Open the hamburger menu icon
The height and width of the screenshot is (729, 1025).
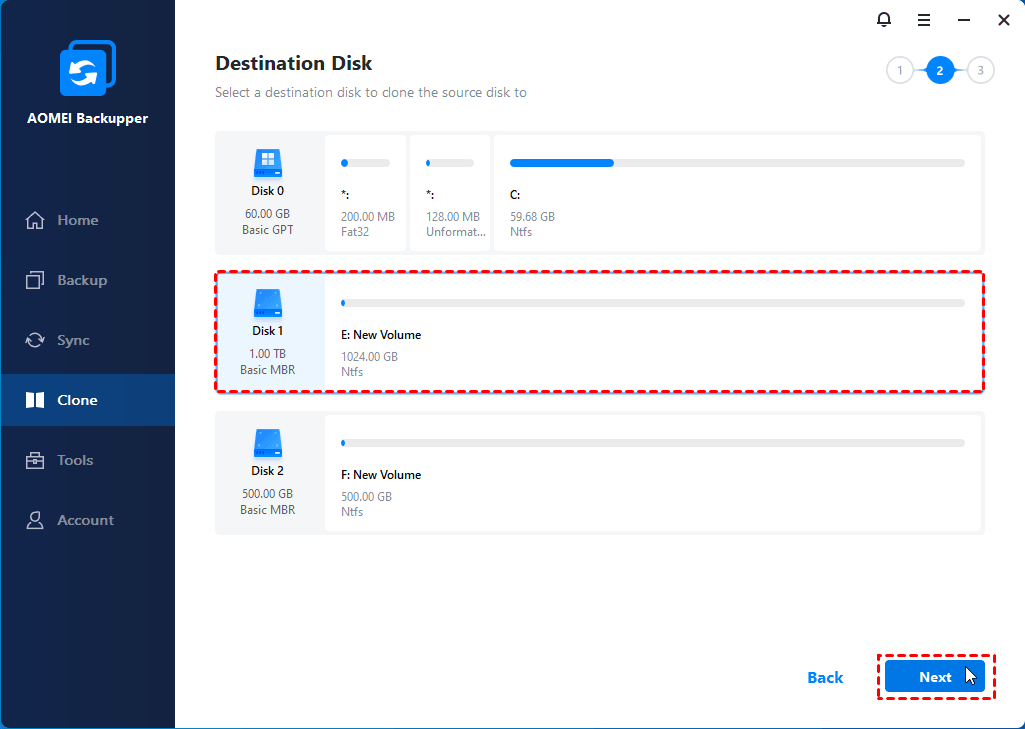click(924, 20)
